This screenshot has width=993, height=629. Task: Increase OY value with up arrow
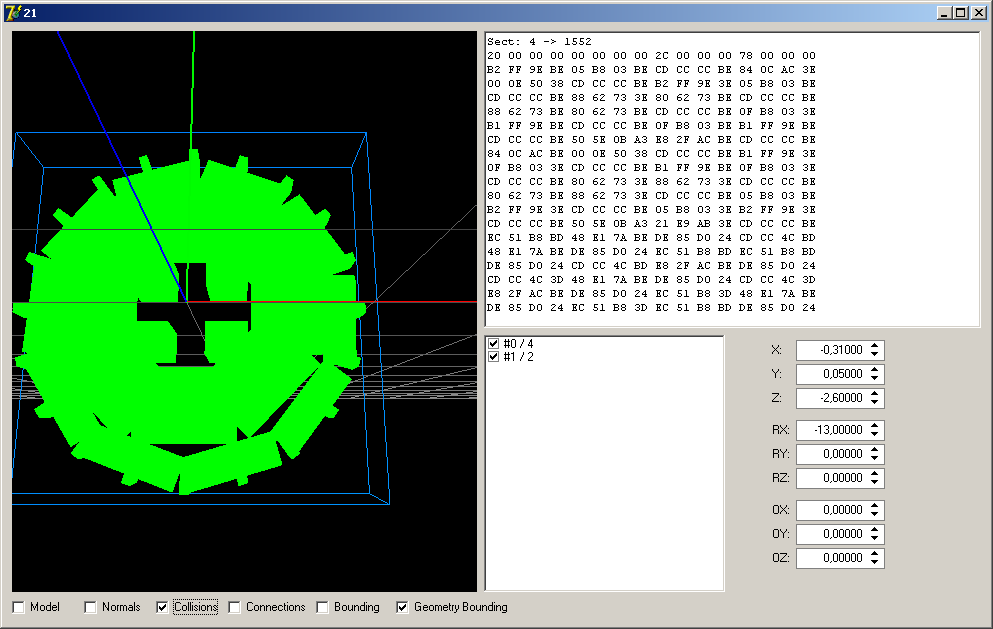875,529
